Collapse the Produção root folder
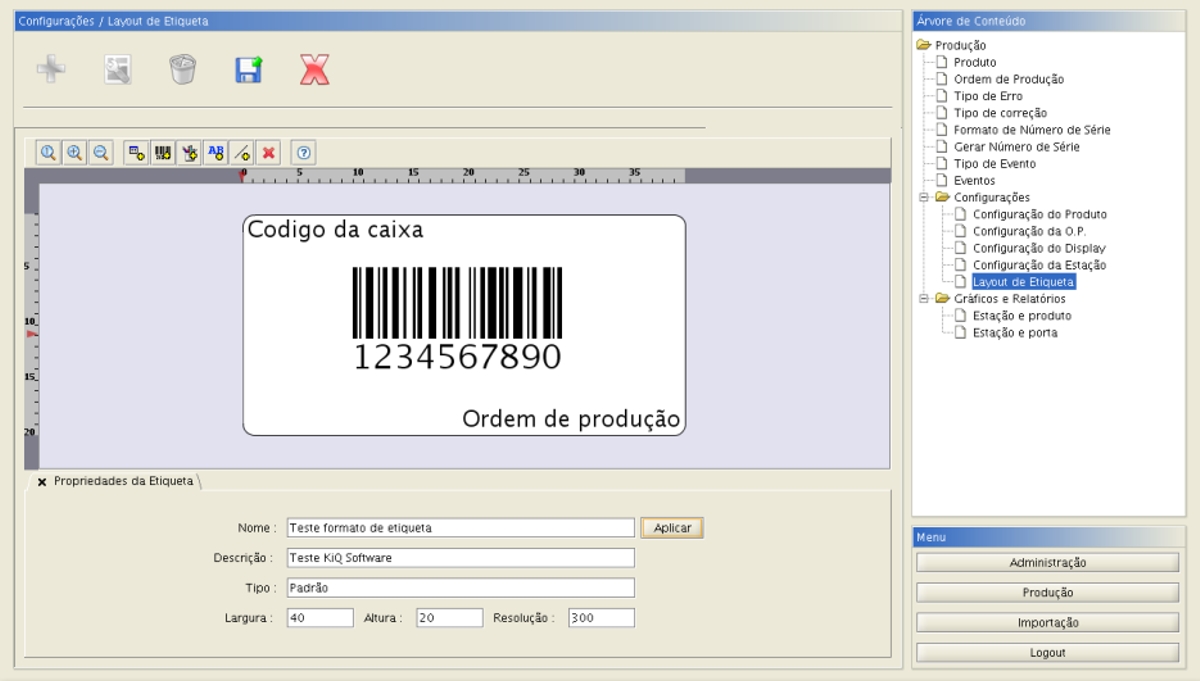 coord(924,45)
